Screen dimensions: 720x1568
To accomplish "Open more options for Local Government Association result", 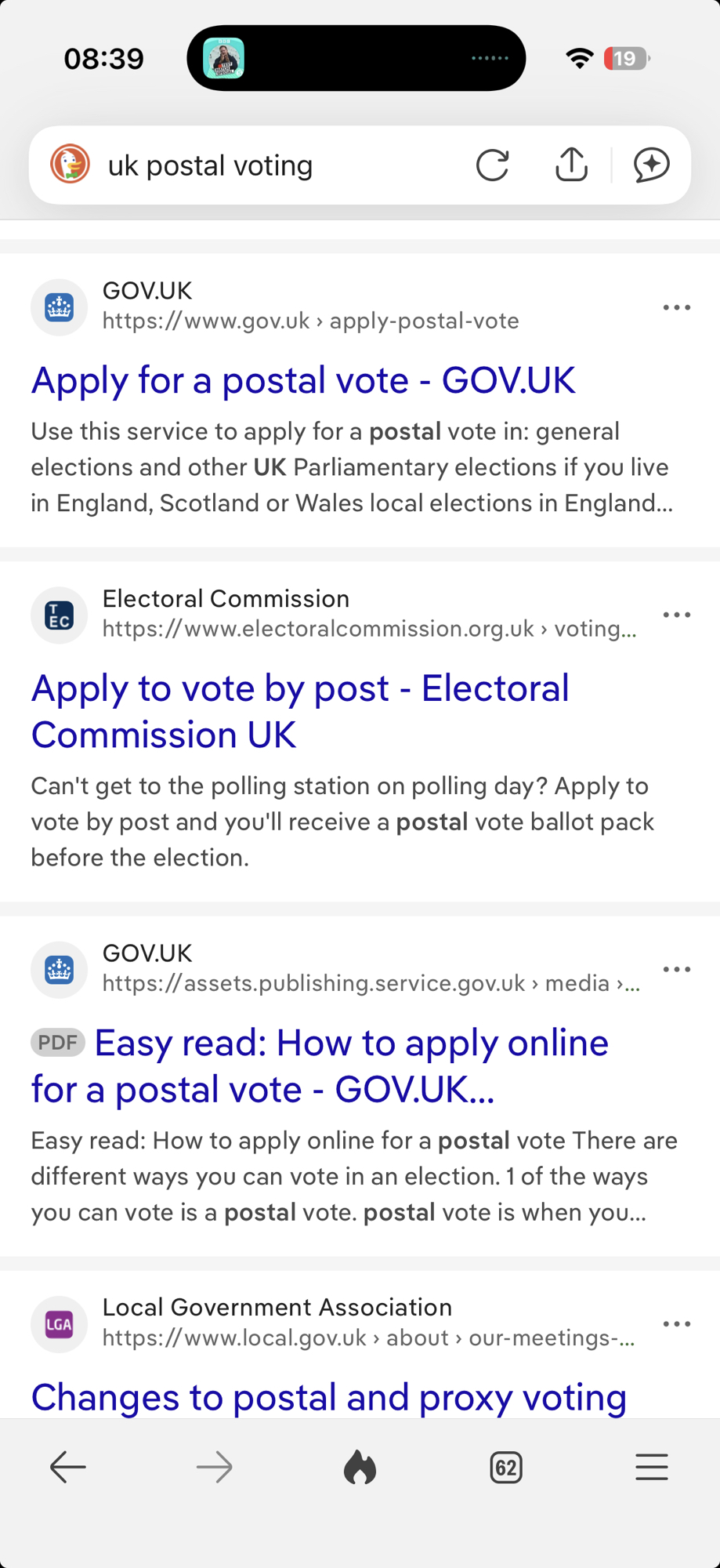I will click(677, 1324).
